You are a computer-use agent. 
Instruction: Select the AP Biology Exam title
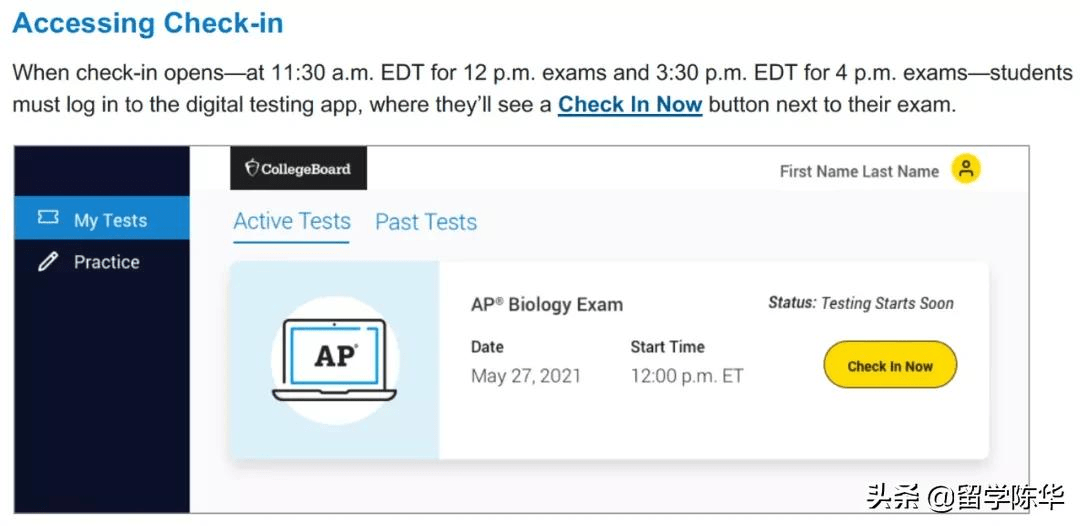coord(547,304)
